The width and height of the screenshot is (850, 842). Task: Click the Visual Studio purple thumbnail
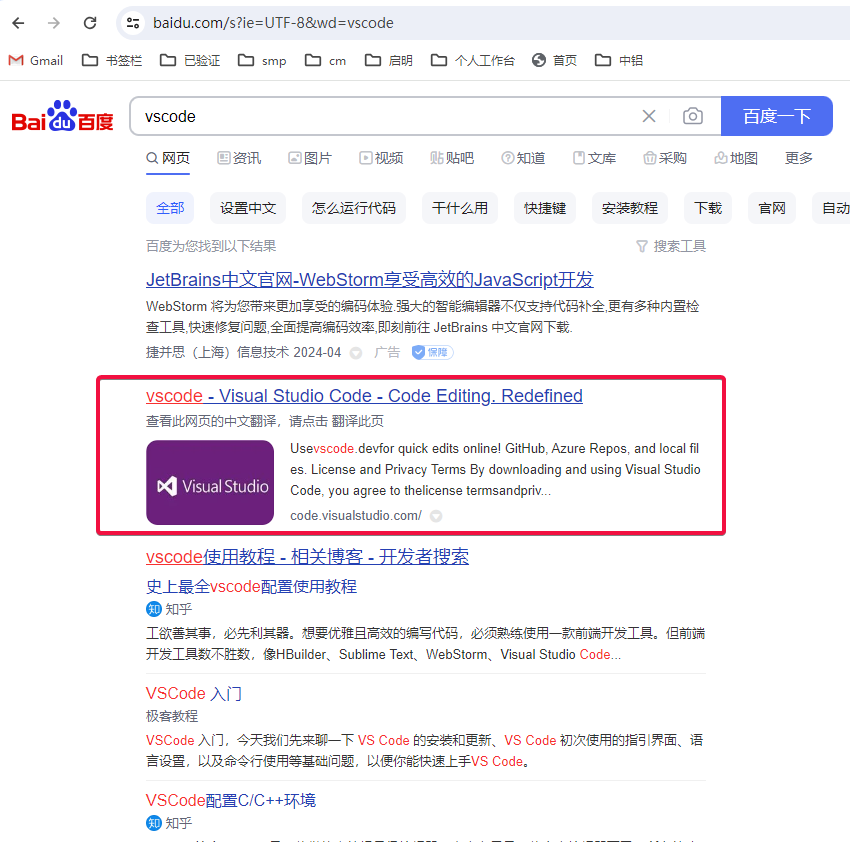[210, 483]
